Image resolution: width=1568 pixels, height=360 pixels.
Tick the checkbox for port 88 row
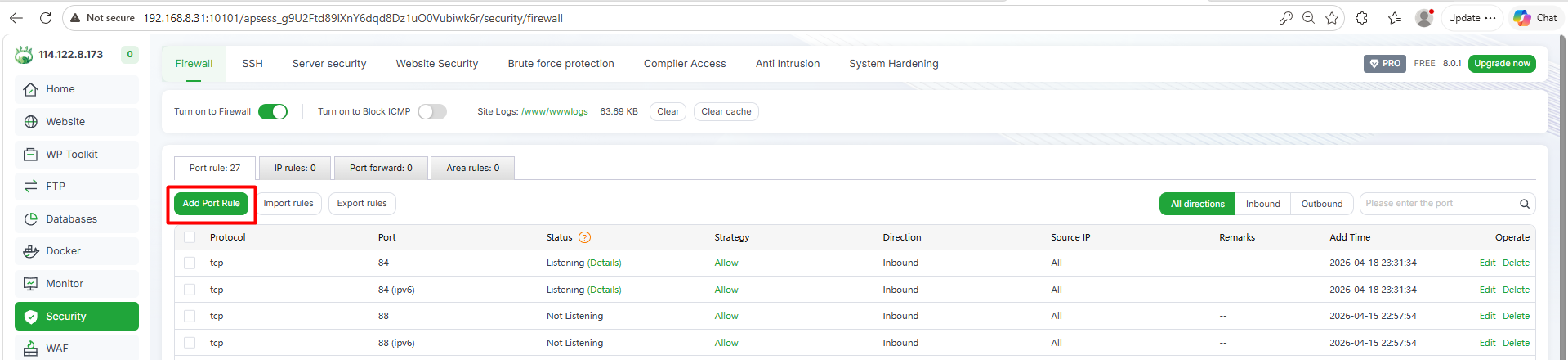click(190, 316)
